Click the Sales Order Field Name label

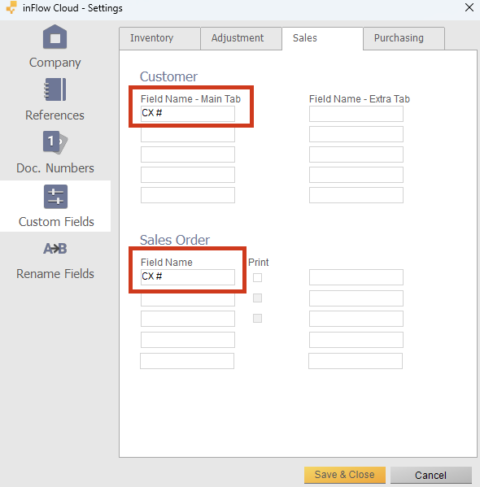166,262
